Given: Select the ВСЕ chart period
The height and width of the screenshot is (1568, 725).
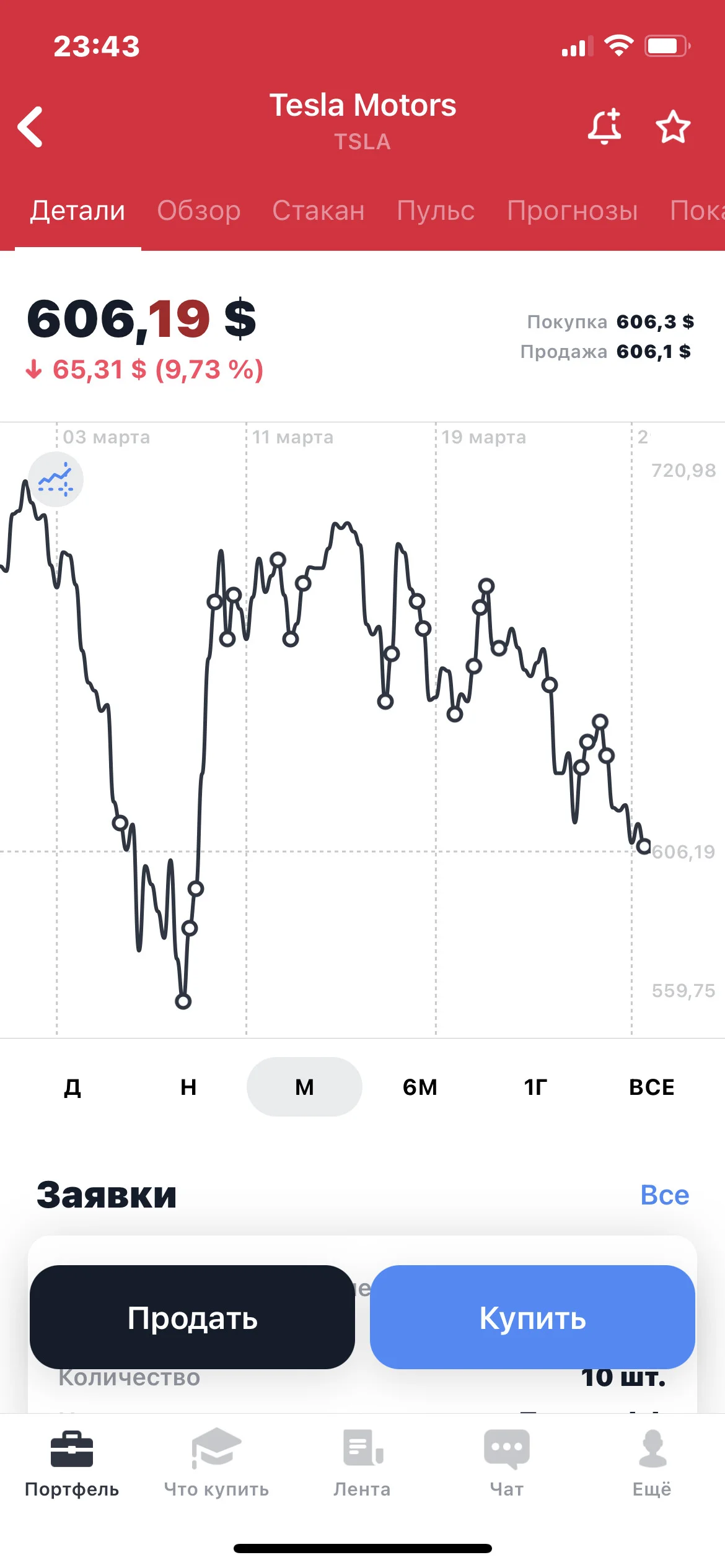Looking at the screenshot, I should (x=652, y=1087).
